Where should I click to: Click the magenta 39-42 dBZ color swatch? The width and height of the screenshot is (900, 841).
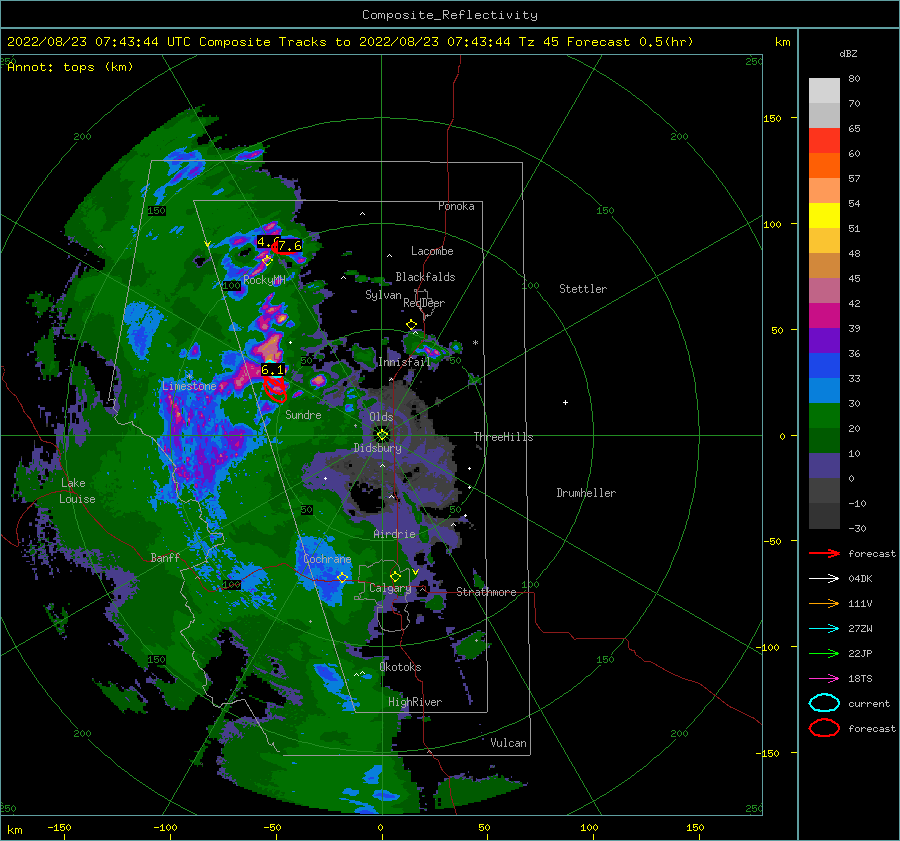[824, 316]
